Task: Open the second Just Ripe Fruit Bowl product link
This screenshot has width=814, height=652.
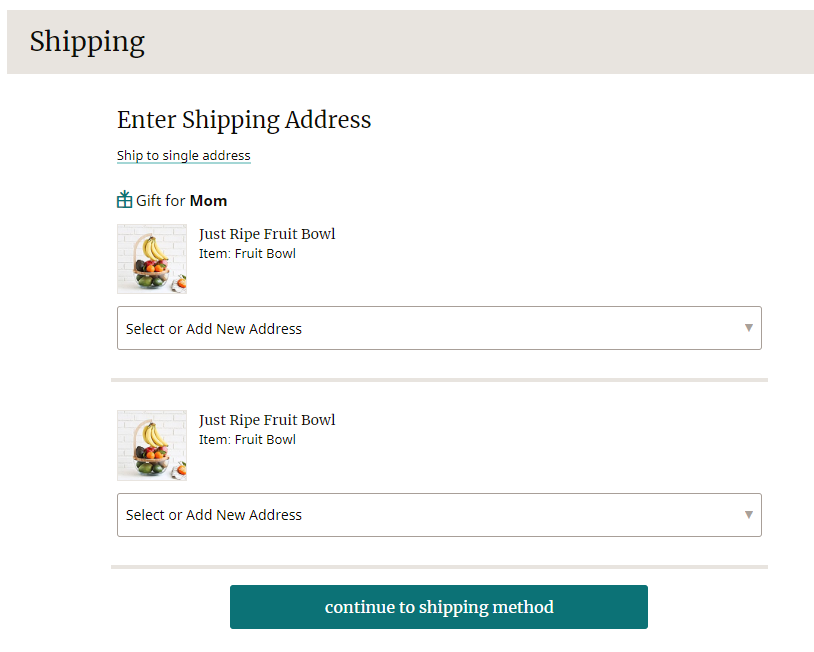Action: pyautogui.click(x=267, y=419)
